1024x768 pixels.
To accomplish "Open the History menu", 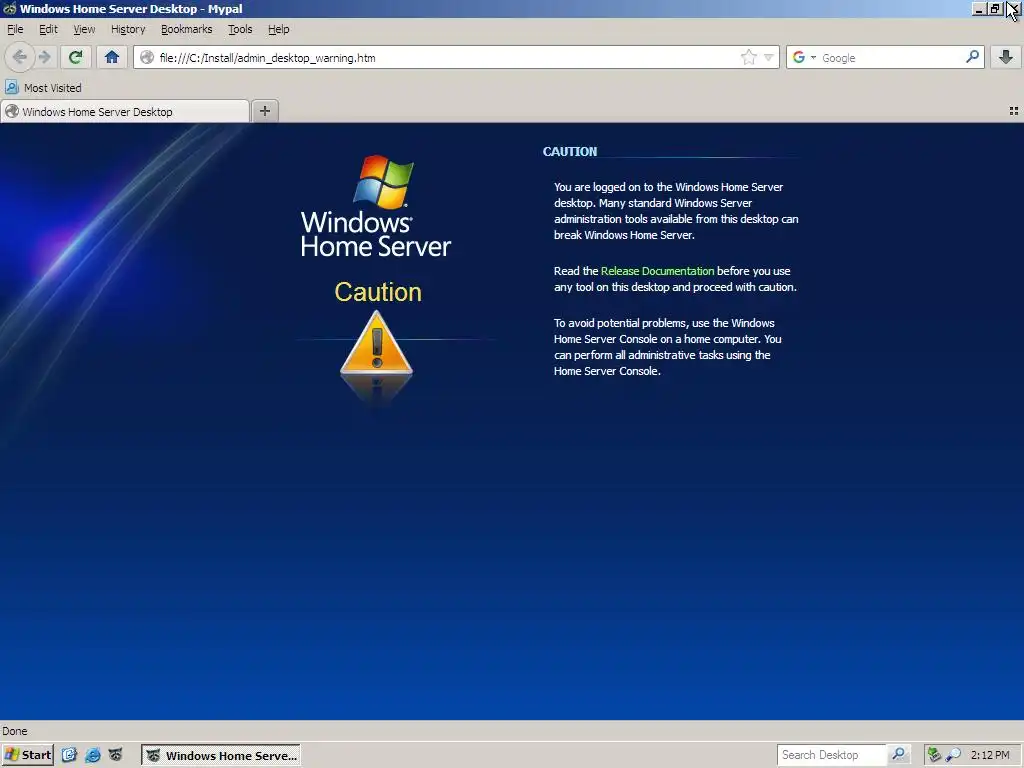I will (128, 29).
